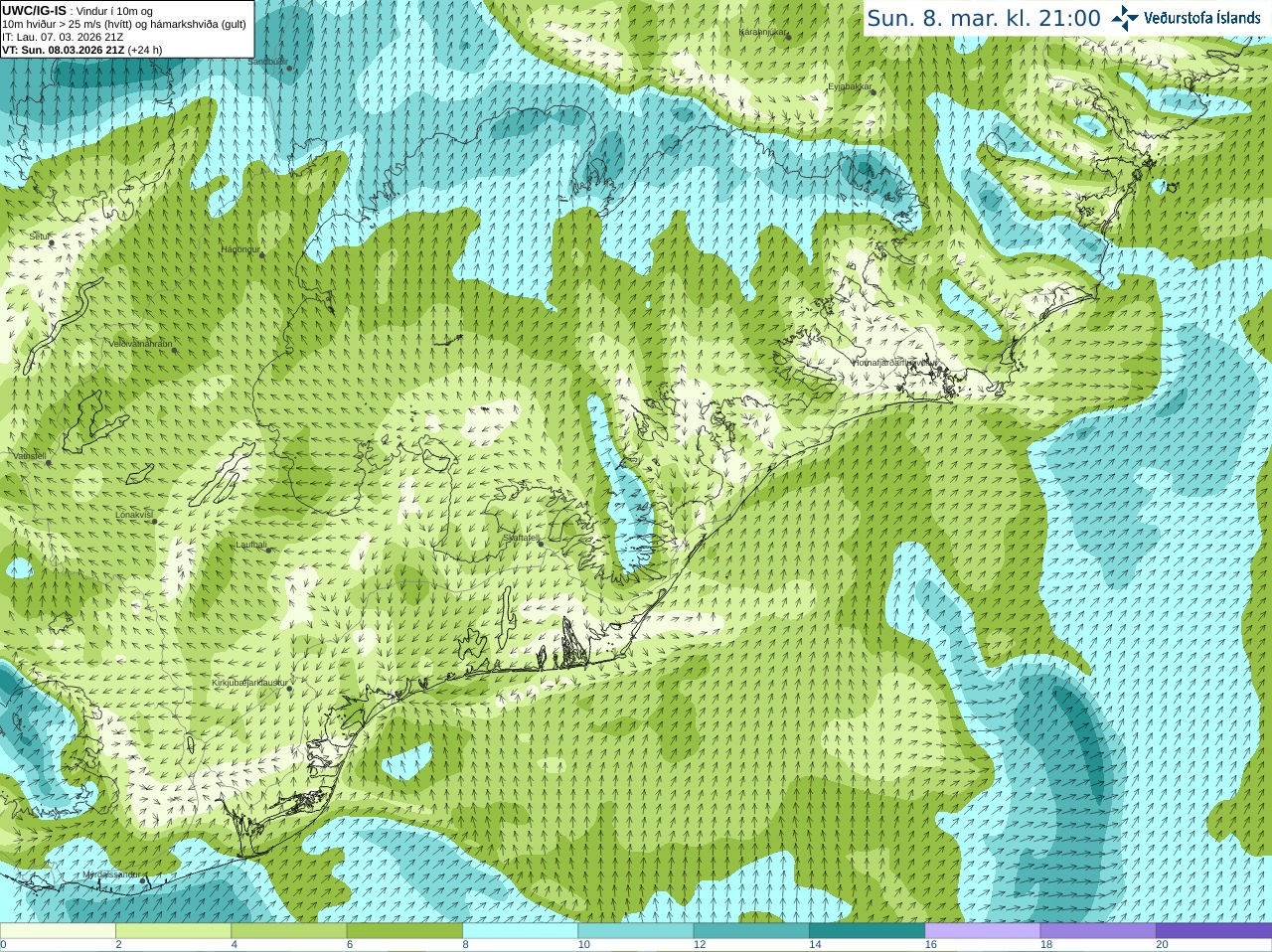Click the Lónakvísl station dot
The image size is (1272, 952).
(x=155, y=521)
